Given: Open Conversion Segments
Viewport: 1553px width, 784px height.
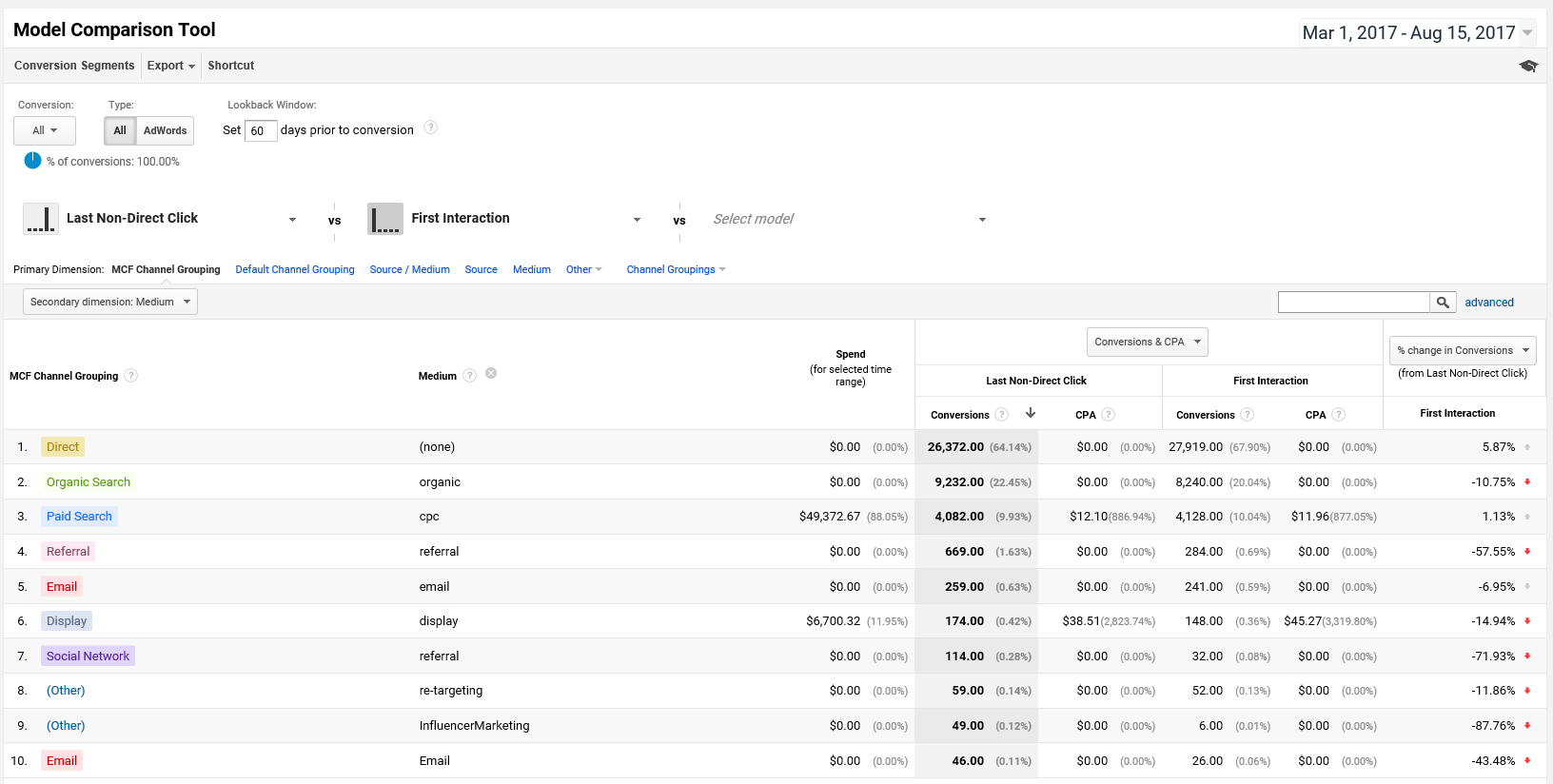Looking at the screenshot, I should point(74,66).
